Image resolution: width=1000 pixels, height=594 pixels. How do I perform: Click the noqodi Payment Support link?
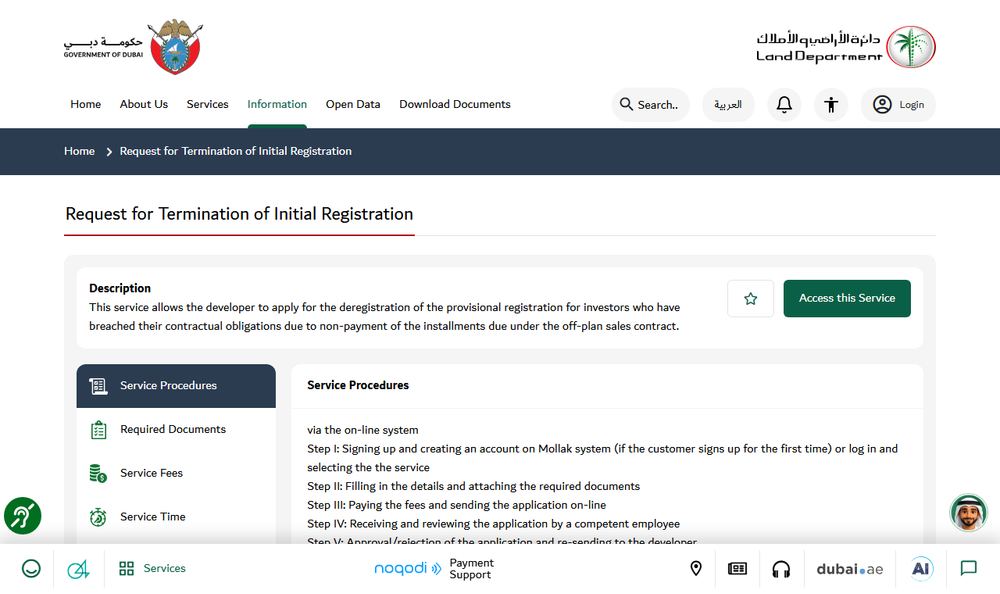[434, 568]
